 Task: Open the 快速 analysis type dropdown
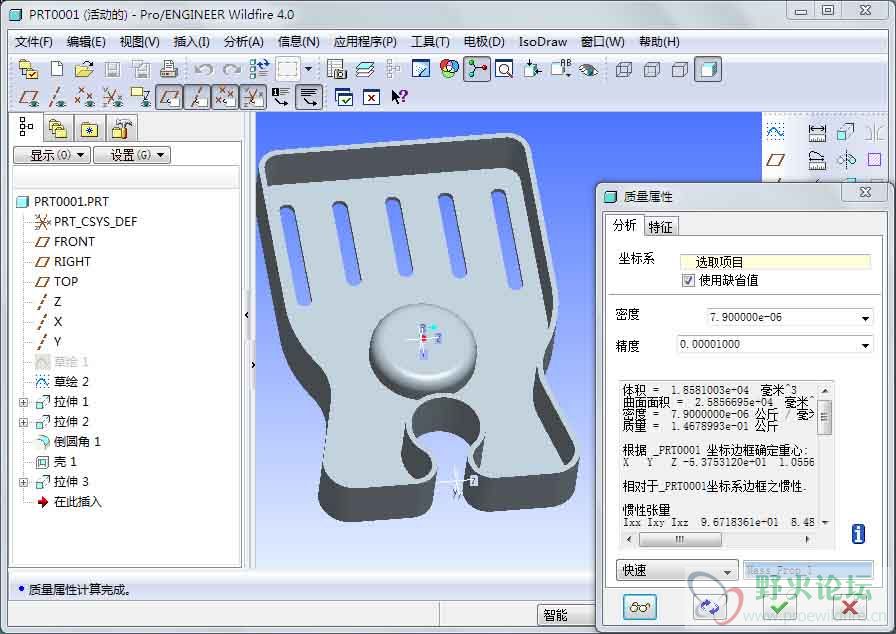pyautogui.click(x=677, y=570)
